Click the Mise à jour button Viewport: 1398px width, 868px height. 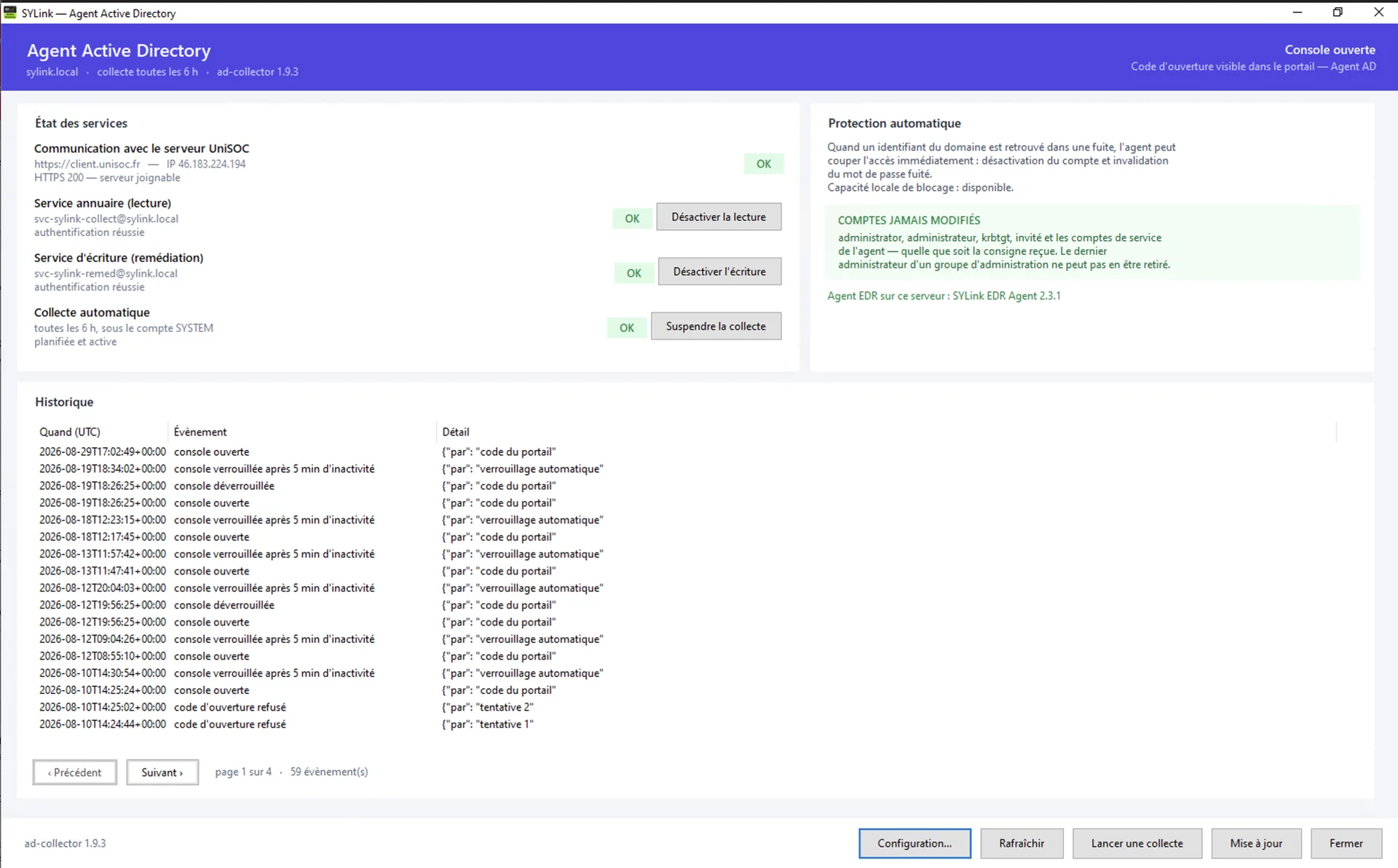point(1256,843)
